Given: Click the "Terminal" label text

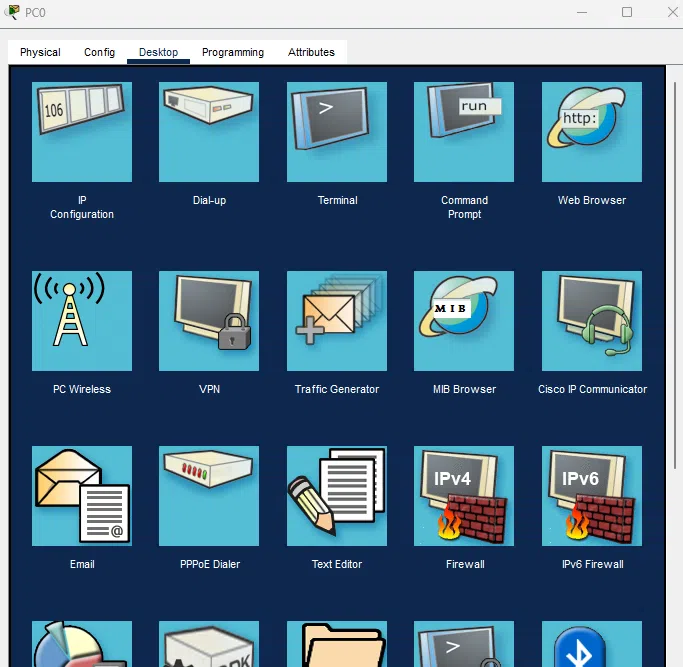Looking at the screenshot, I should pyautogui.click(x=337, y=200).
